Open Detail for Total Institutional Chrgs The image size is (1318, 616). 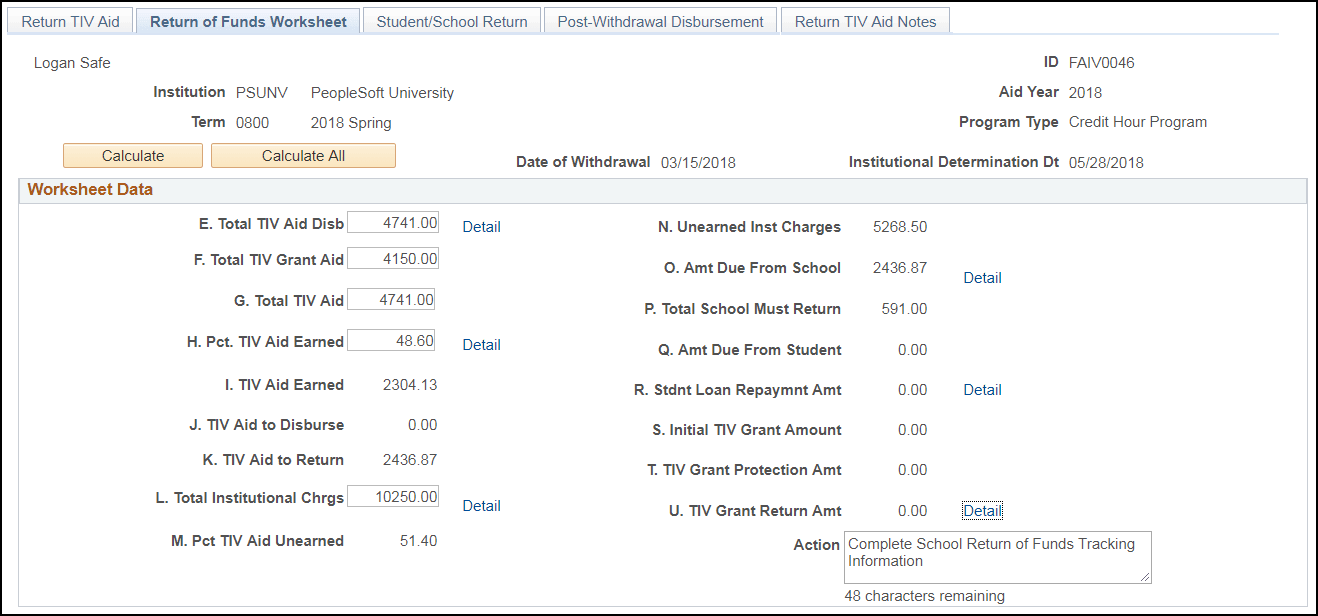click(481, 505)
